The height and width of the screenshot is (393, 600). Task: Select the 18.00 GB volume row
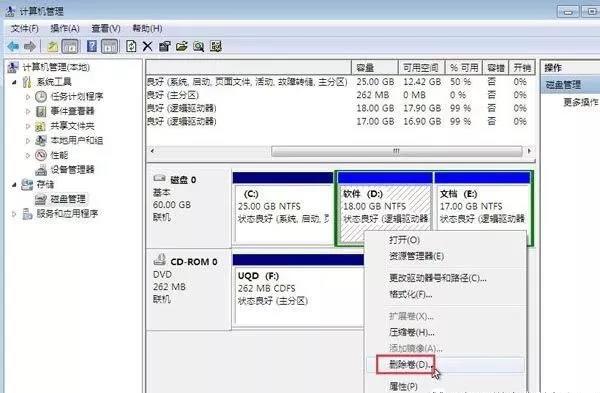click(x=340, y=108)
